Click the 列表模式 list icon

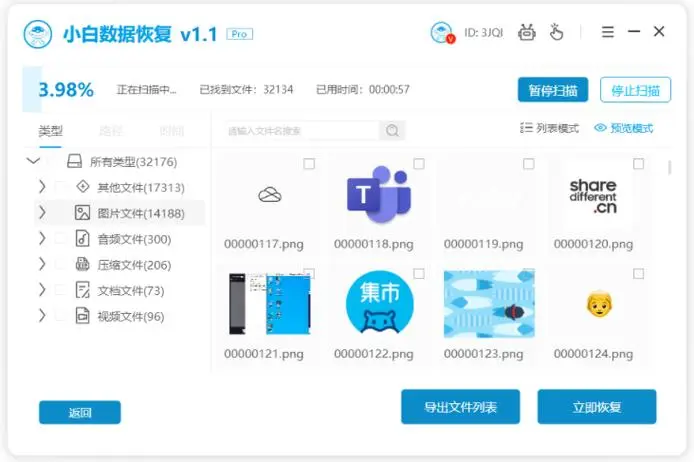[526, 128]
